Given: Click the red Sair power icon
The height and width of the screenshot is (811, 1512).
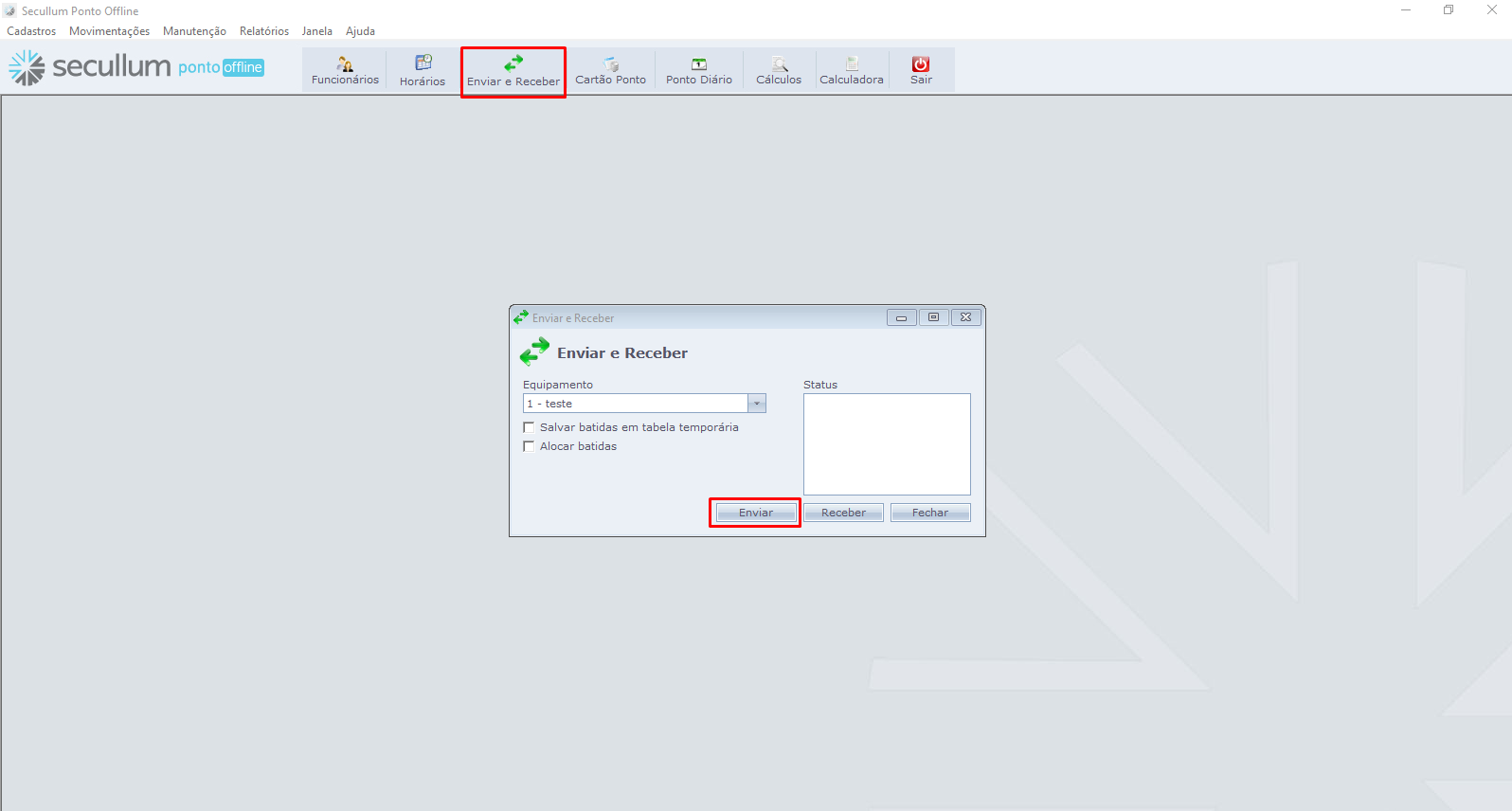Looking at the screenshot, I should pyautogui.click(x=921, y=64).
